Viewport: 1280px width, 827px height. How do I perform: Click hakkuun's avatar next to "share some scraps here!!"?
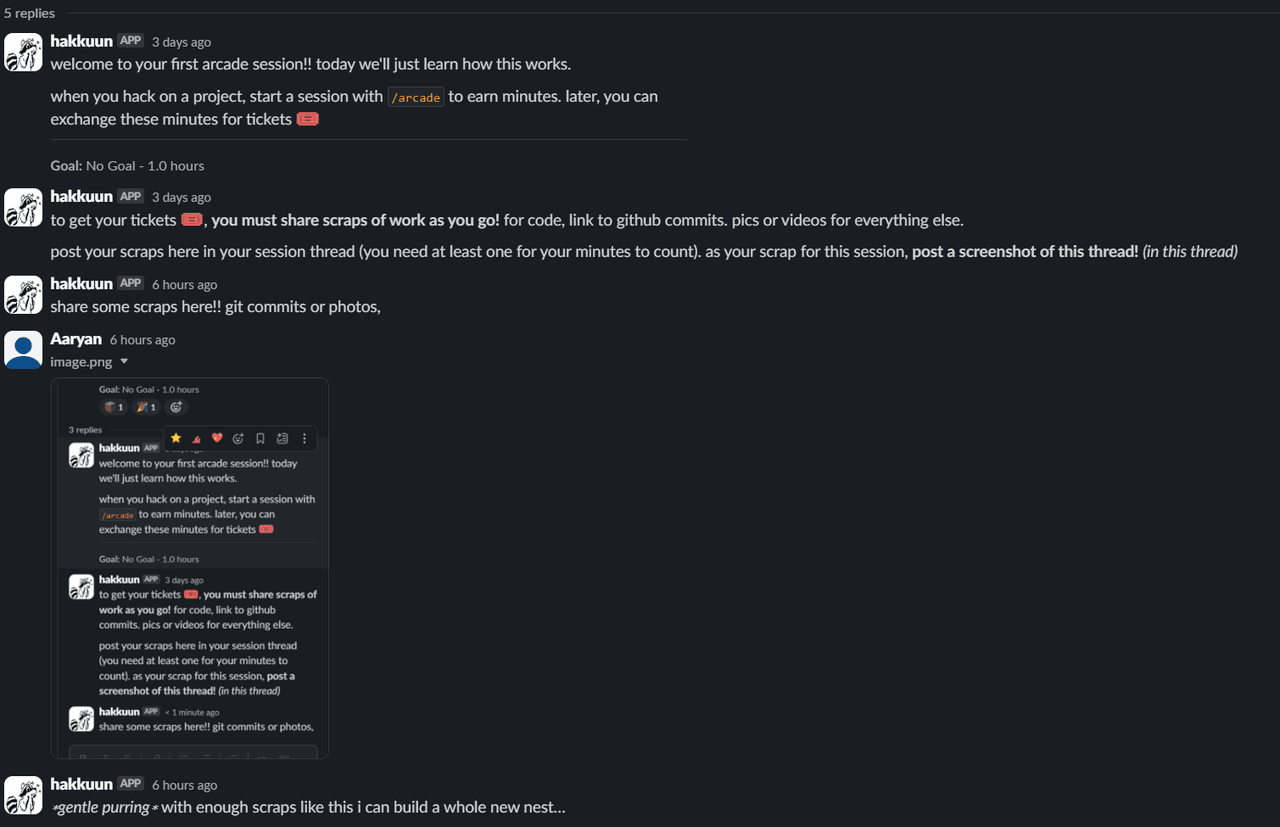click(23, 295)
